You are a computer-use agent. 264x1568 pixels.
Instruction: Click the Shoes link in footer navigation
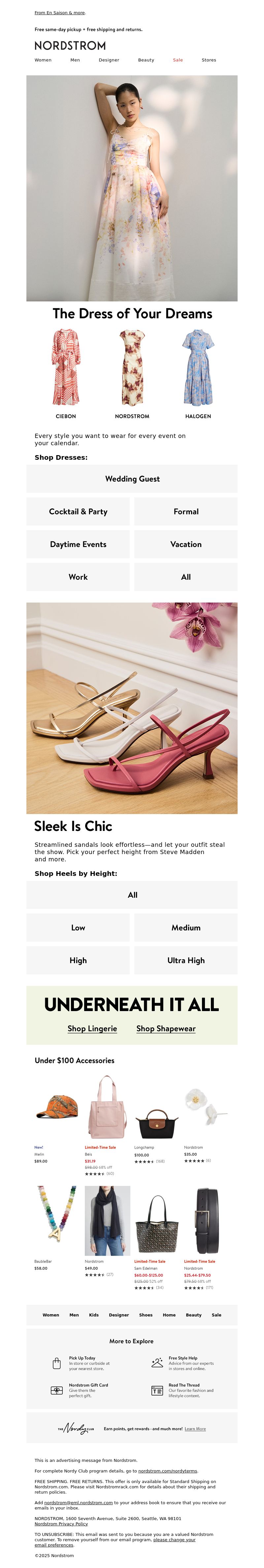click(x=146, y=1315)
